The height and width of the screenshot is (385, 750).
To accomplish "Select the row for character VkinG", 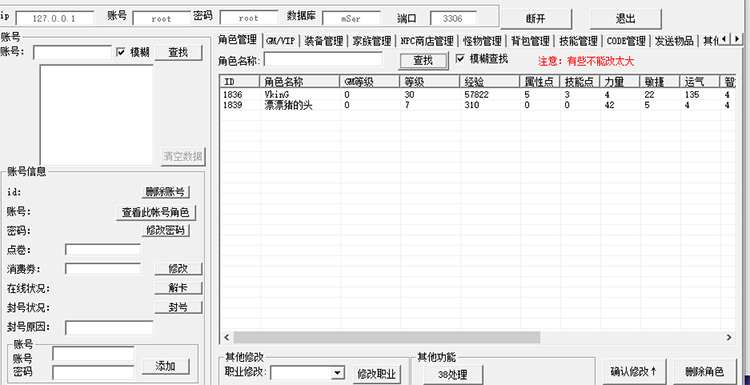I will 478,95.
